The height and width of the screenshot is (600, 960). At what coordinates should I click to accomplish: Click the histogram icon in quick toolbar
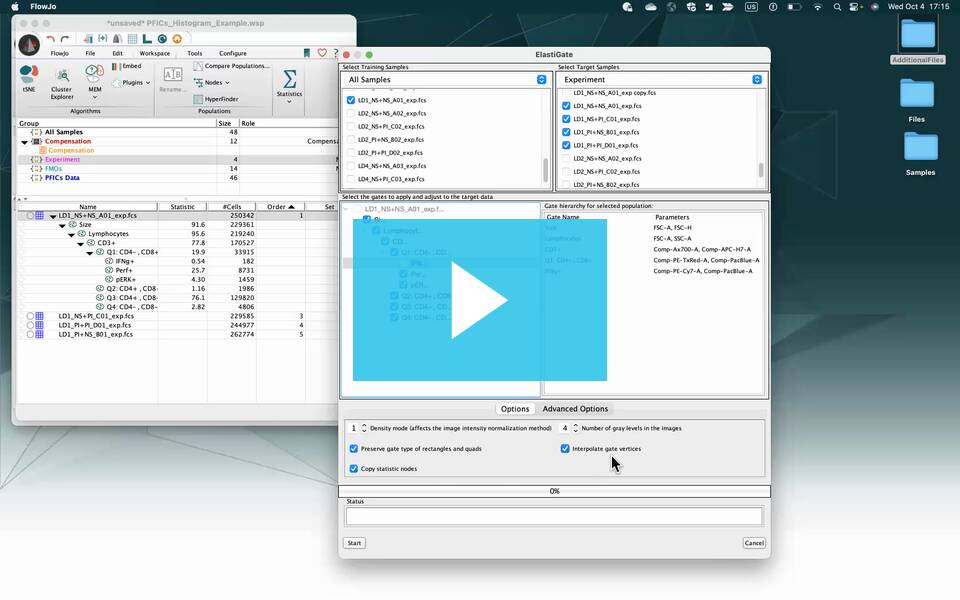pos(118,39)
